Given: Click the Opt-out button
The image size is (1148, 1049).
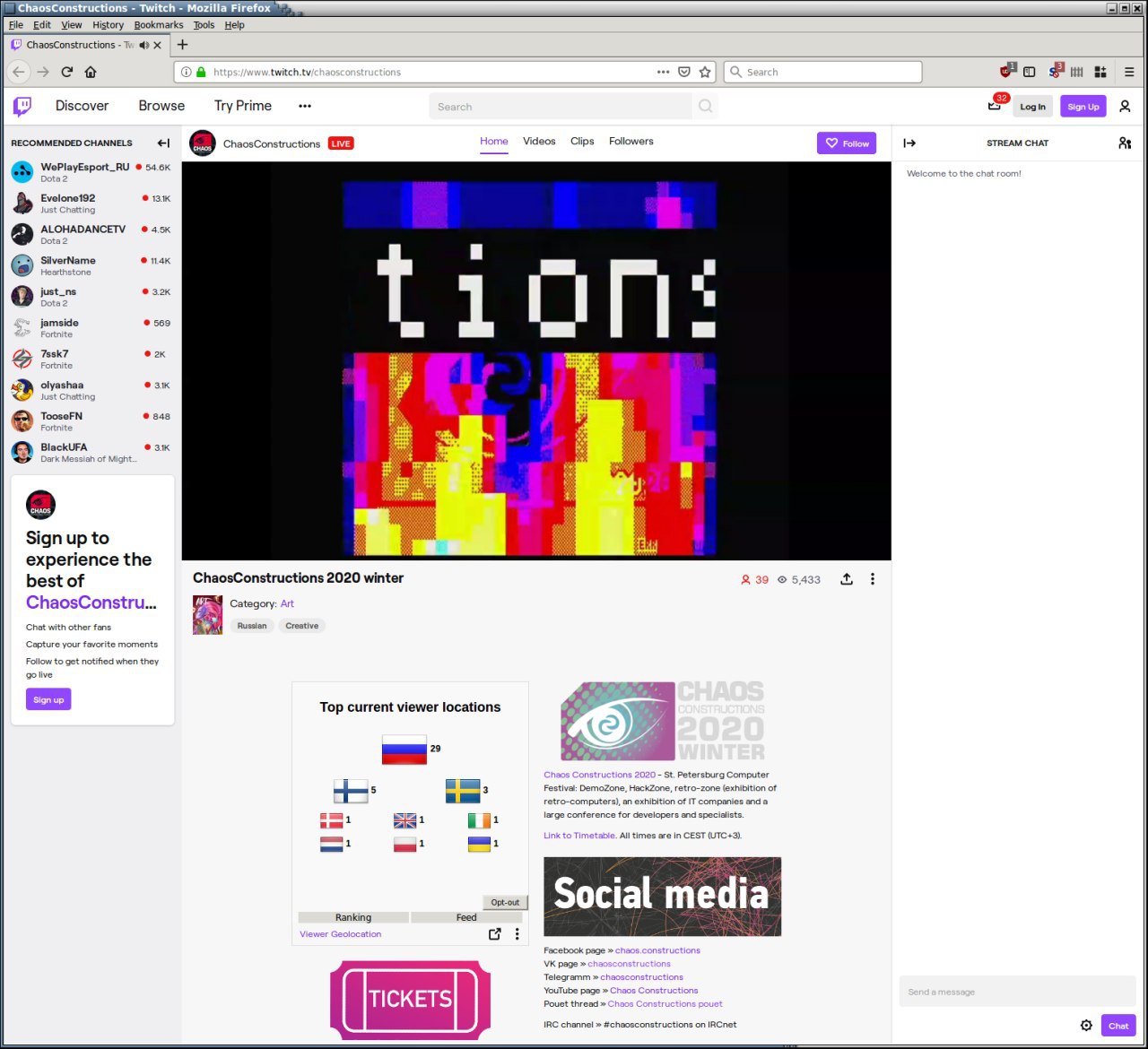Looking at the screenshot, I should pos(505,902).
